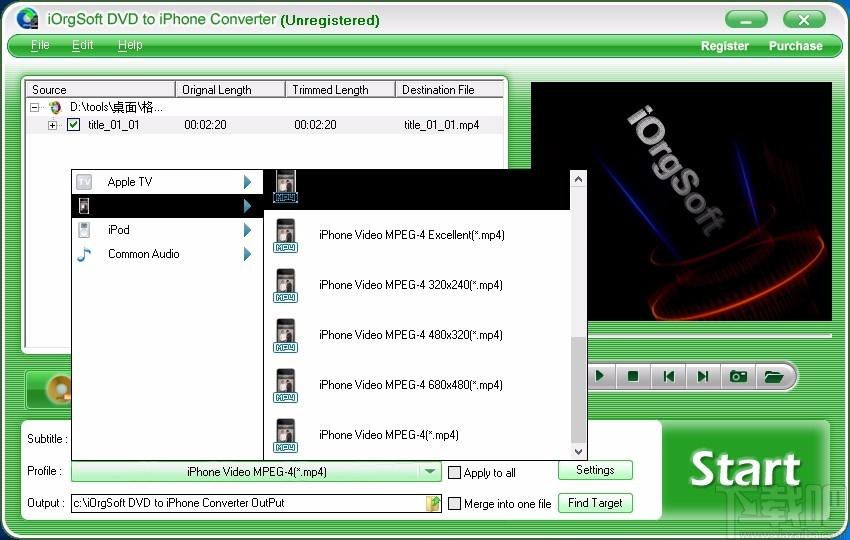Screen dimensions: 850x540
Task: Click icon of MPEG-4 480x320 profile
Action: coord(285,335)
